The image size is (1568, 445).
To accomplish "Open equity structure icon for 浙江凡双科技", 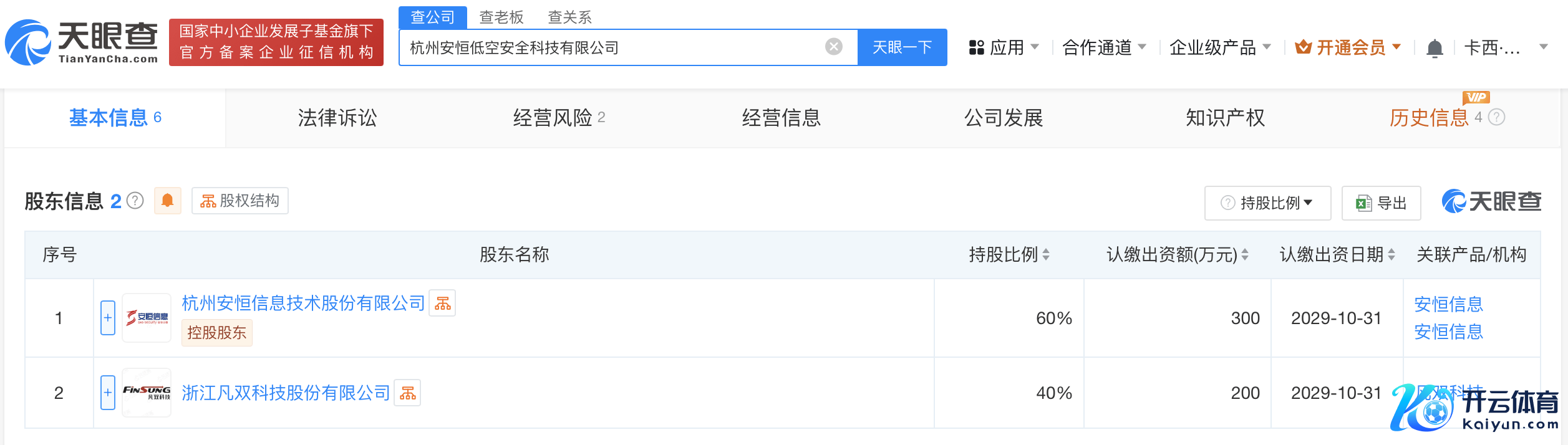I will point(407,393).
